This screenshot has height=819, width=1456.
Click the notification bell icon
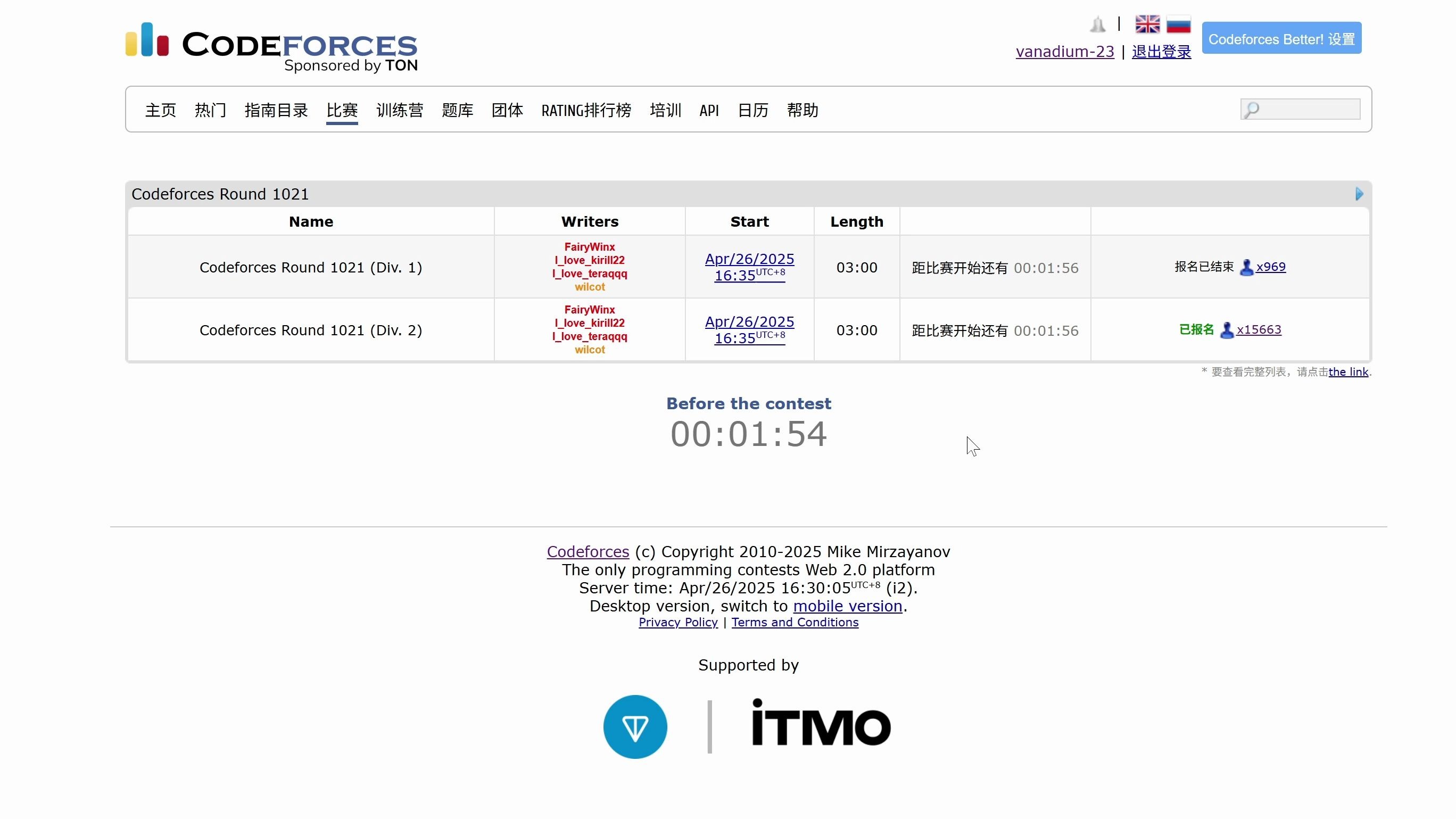[1097, 24]
